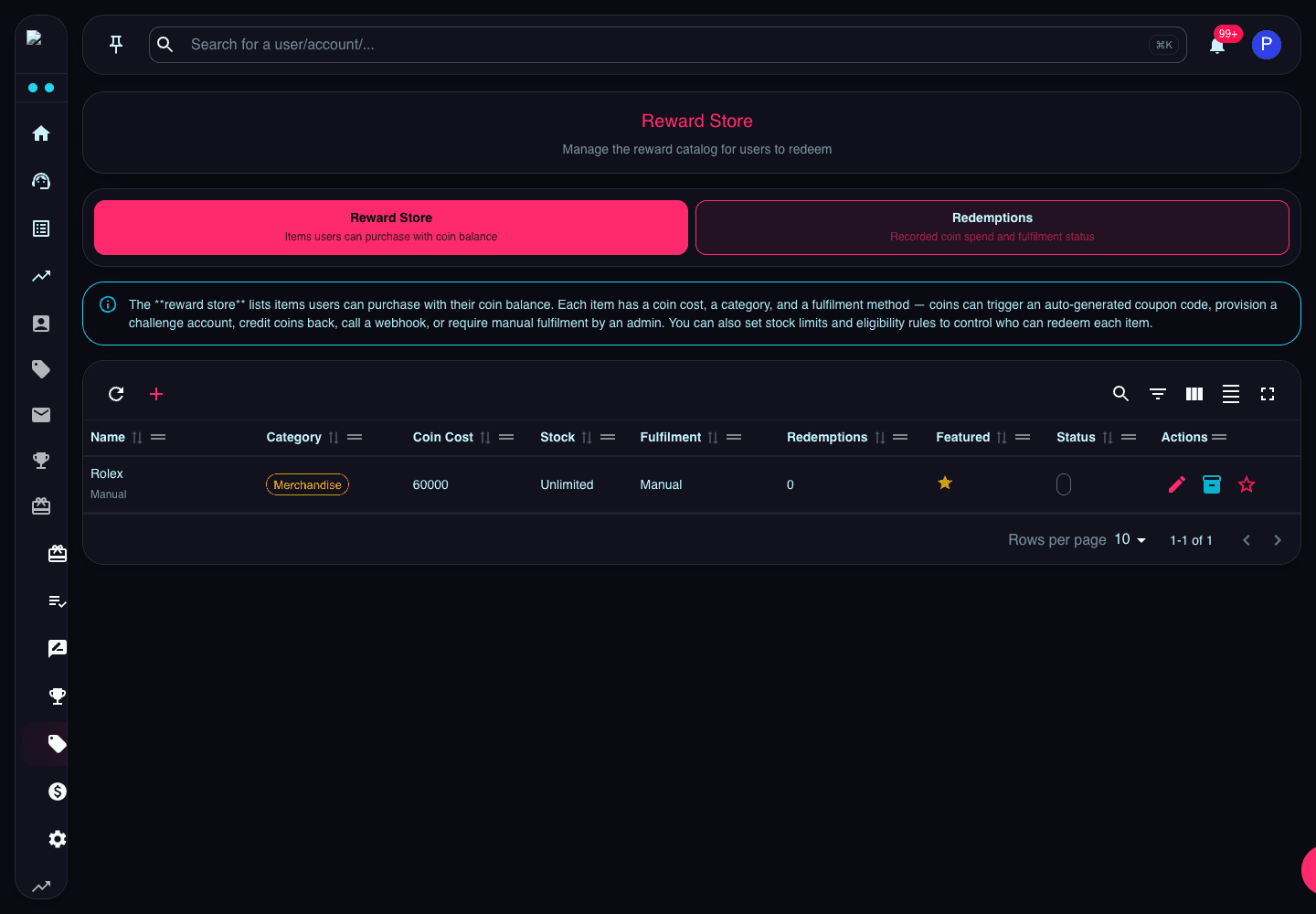This screenshot has height=914, width=1316.
Task: Open the list view sidebar icon
Action: (x=41, y=228)
